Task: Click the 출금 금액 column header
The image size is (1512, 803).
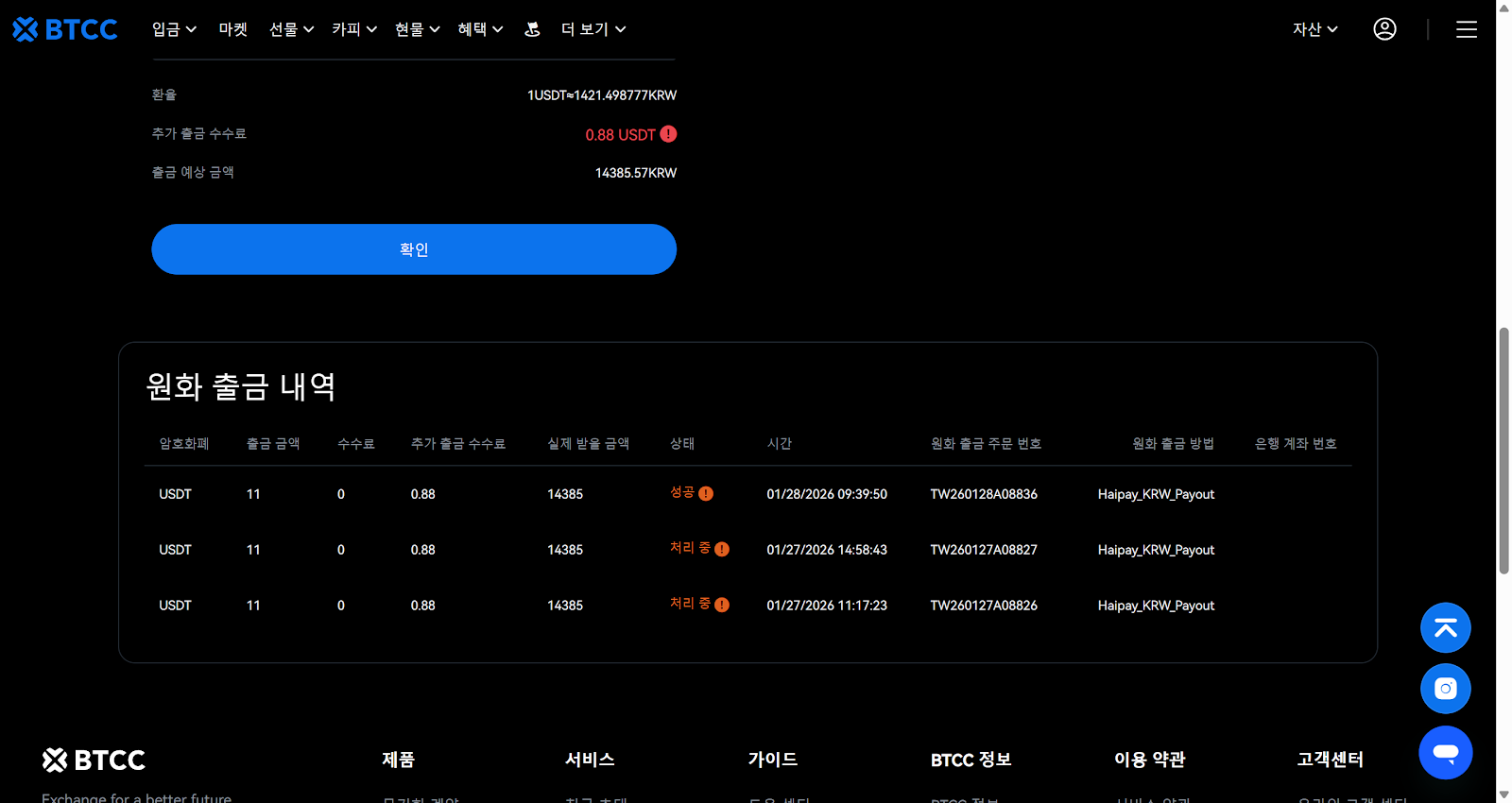Action: (x=273, y=443)
